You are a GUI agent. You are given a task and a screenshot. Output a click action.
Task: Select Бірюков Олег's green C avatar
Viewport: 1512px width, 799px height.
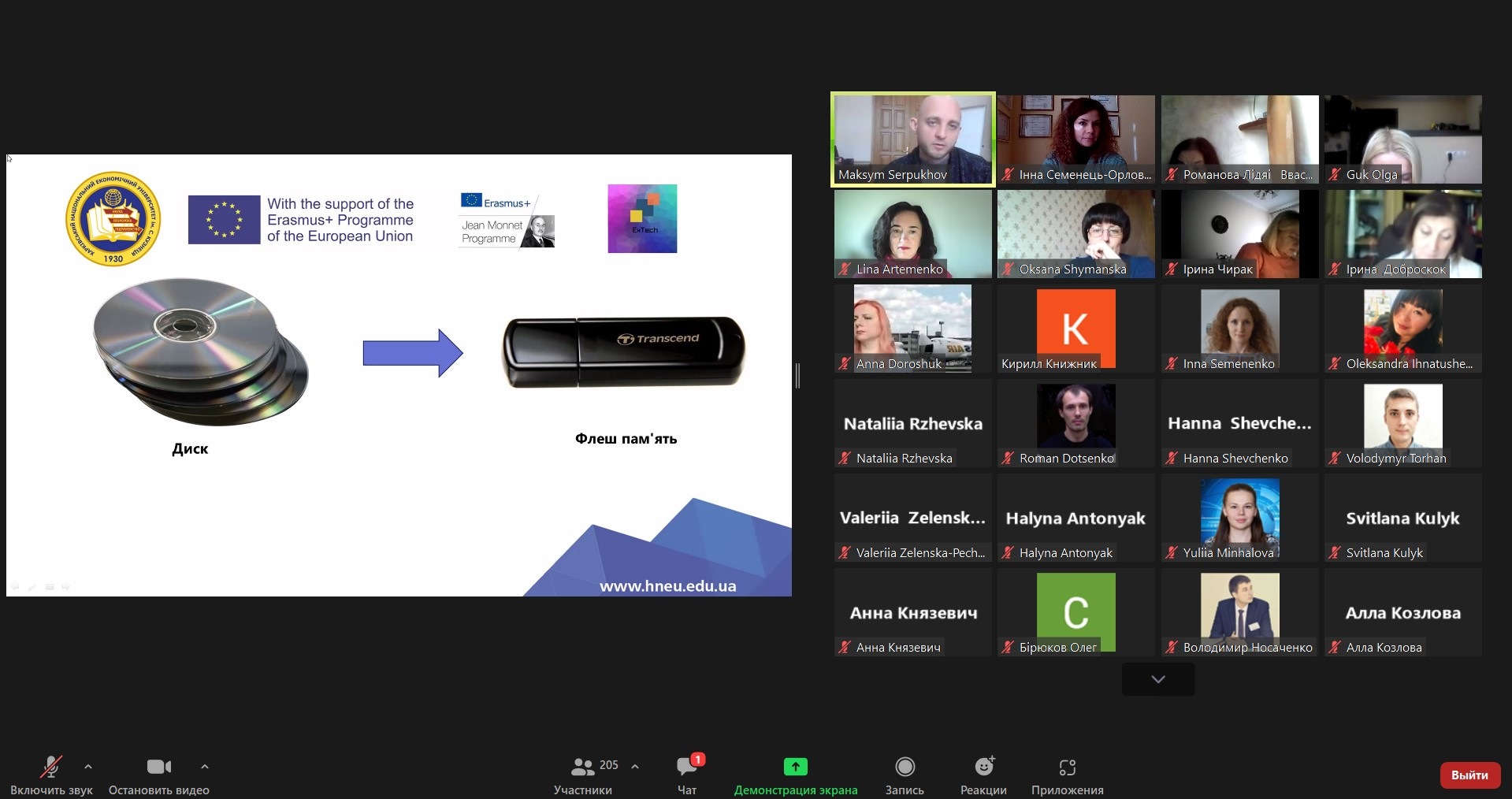click(x=1075, y=611)
